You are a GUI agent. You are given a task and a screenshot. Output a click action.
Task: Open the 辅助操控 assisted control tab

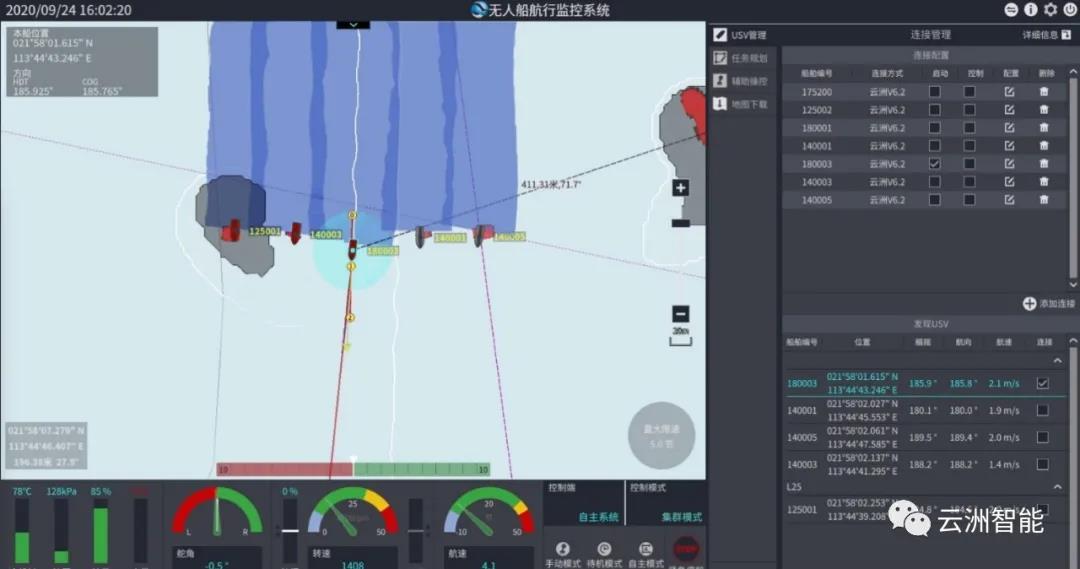click(742, 81)
